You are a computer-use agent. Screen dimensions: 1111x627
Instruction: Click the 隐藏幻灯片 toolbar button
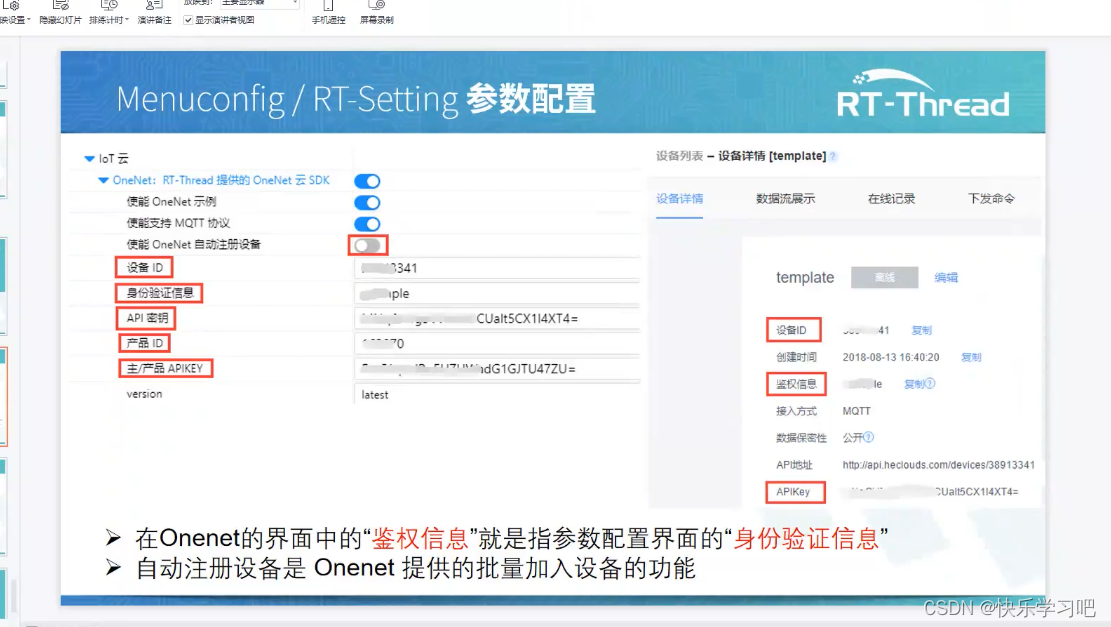(x=60, y=13)
